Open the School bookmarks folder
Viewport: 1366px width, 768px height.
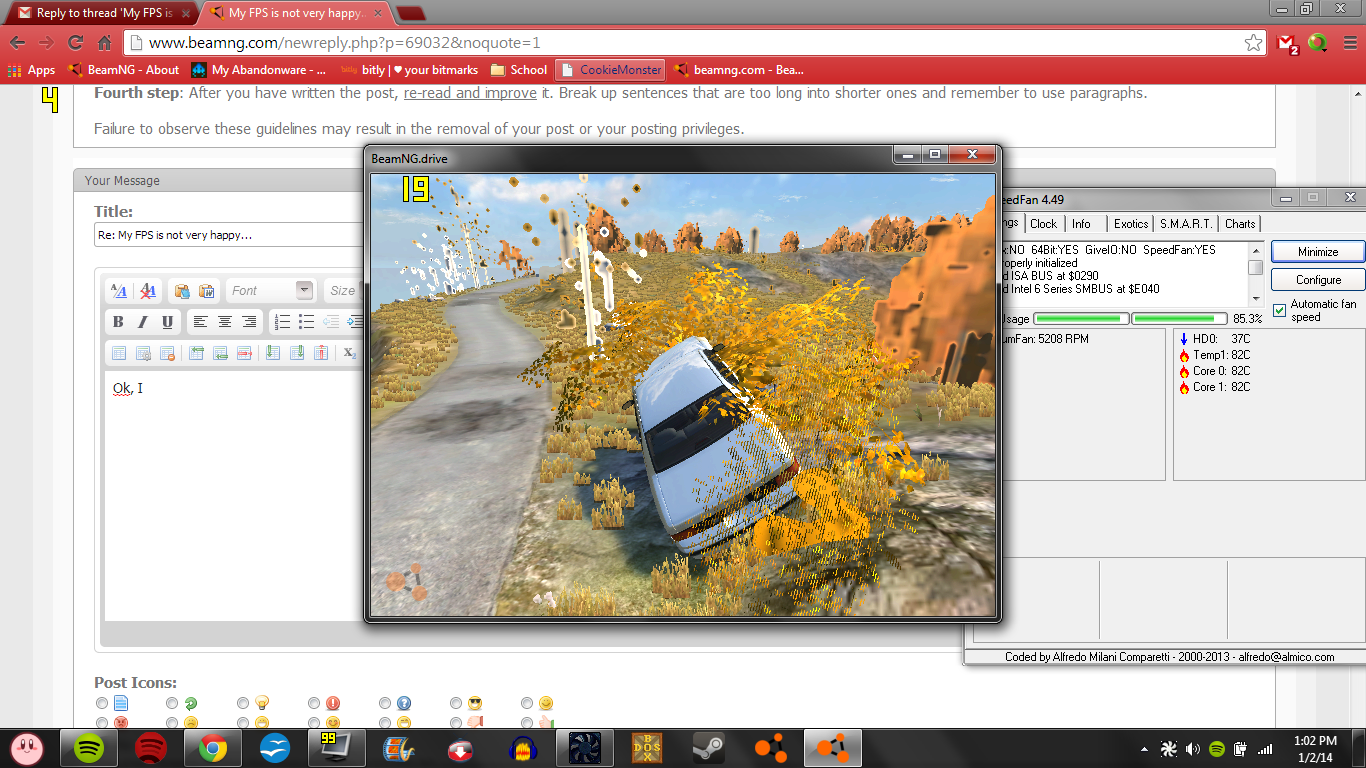tap(519, 70)
